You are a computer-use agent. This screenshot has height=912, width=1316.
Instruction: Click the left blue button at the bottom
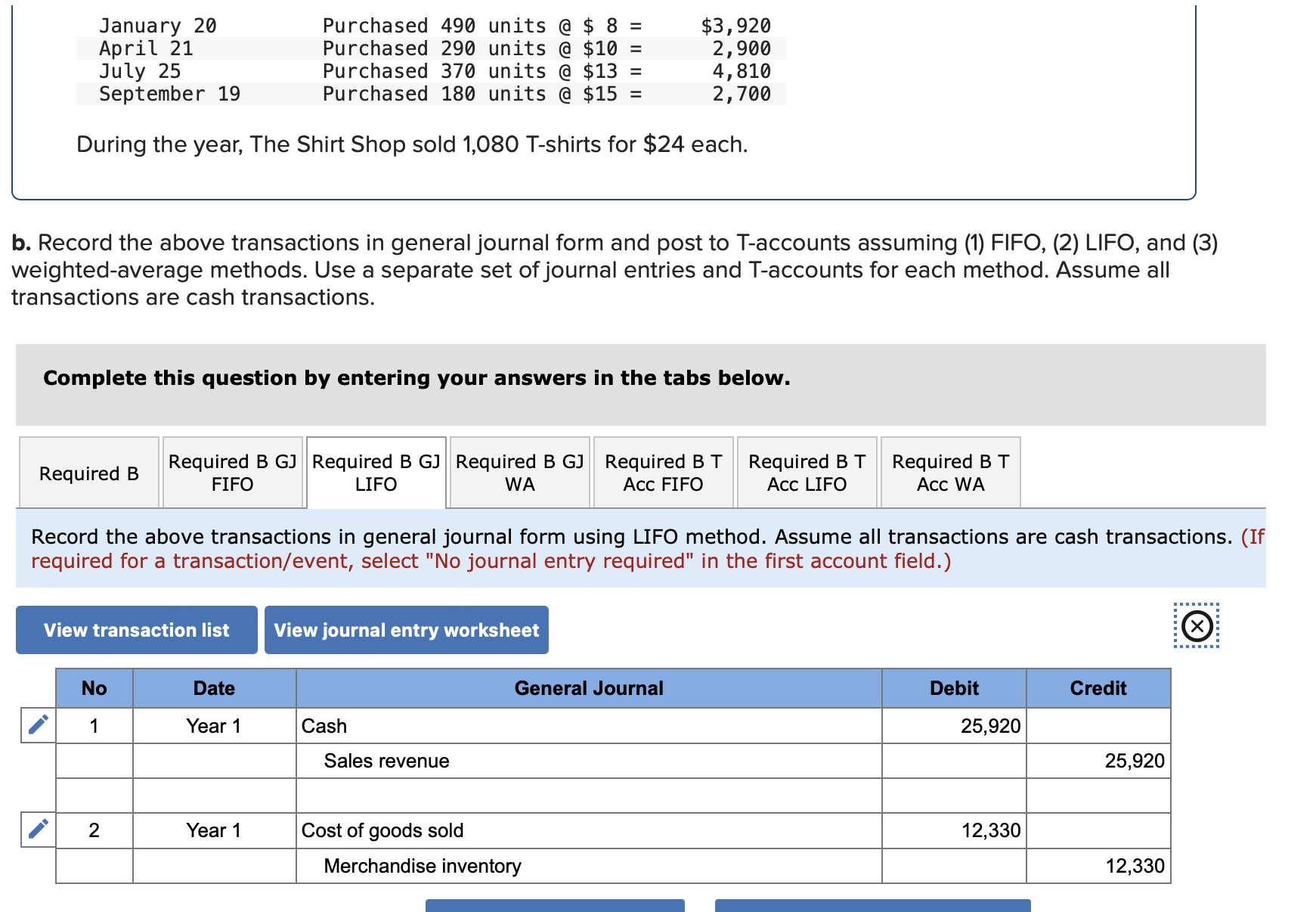tap(556, 906)
